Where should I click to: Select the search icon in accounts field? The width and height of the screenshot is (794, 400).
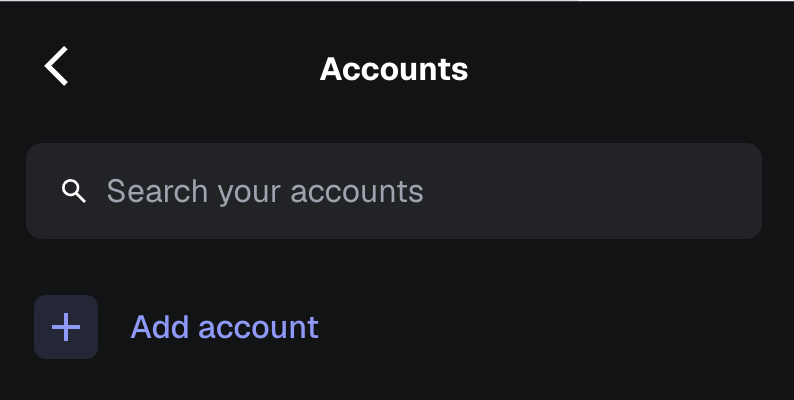point(73,191)
